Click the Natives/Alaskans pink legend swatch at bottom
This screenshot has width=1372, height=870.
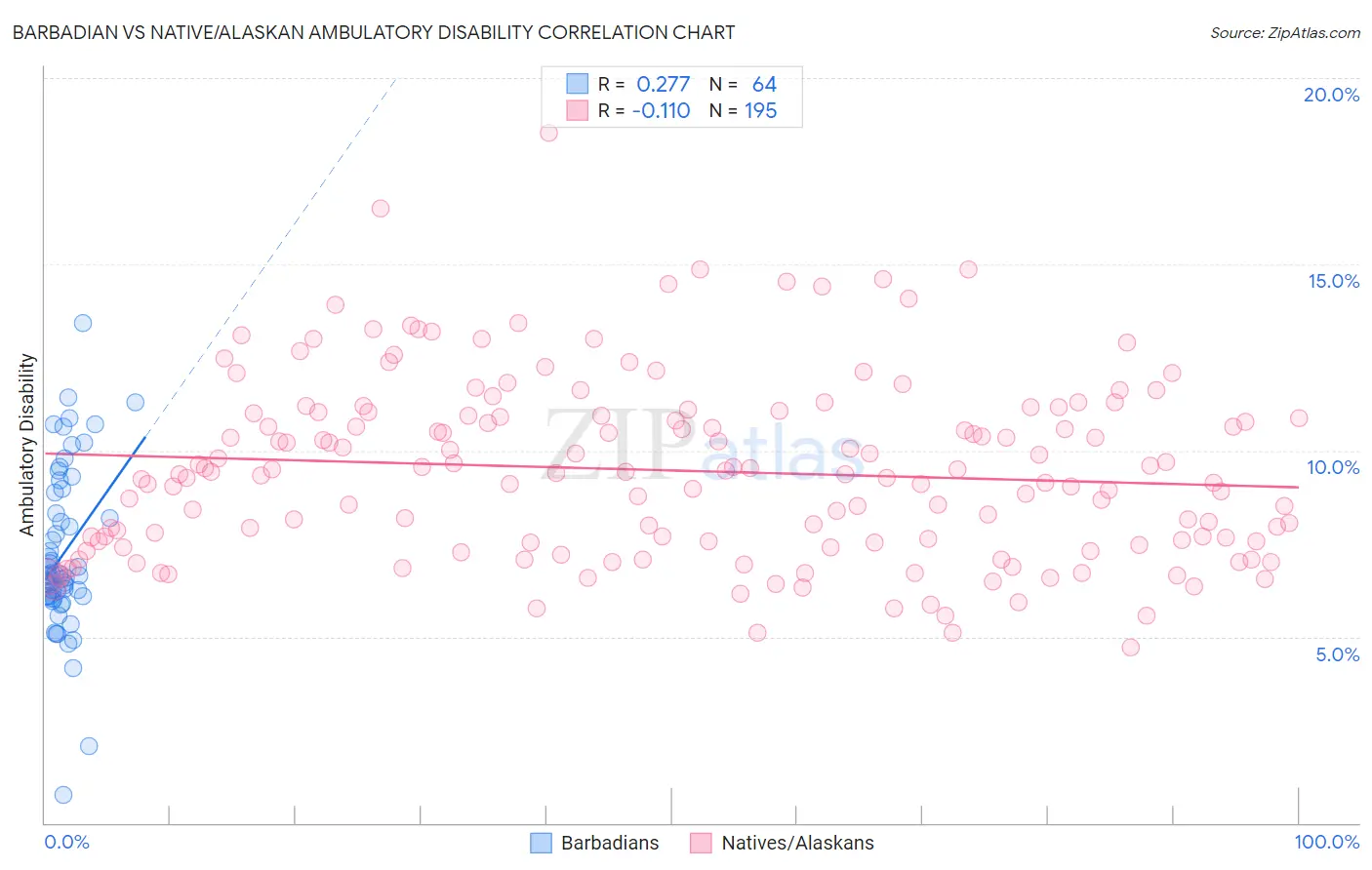tap(701, 843)
